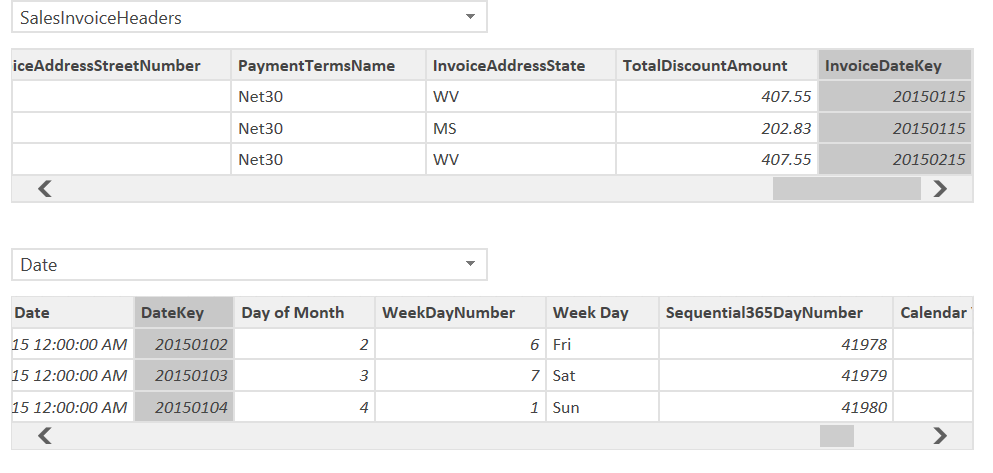
Task: Select the Day of Month column header
Action: (x=303, y=313)
